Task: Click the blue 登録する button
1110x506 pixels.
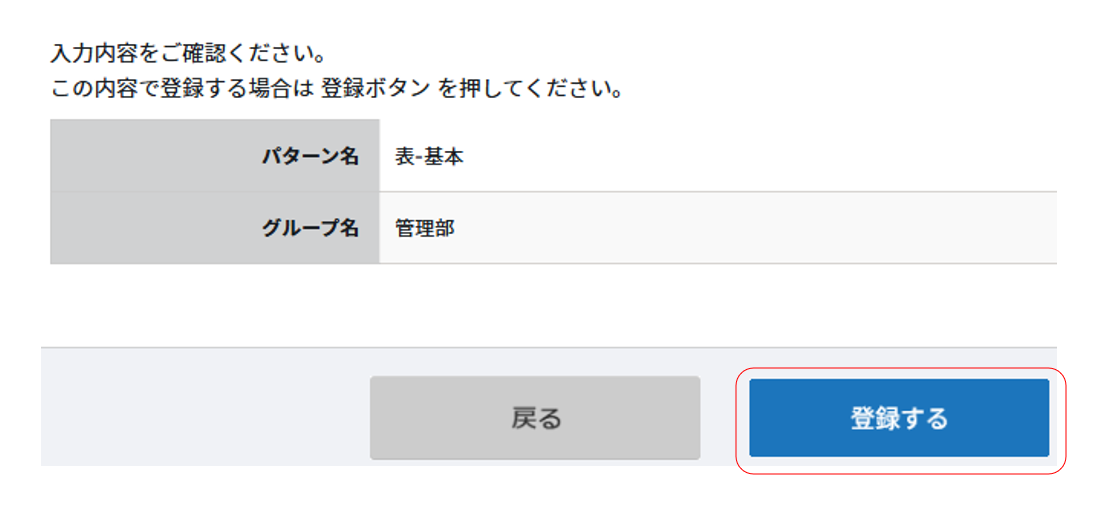Action: (x=898, y=418)
